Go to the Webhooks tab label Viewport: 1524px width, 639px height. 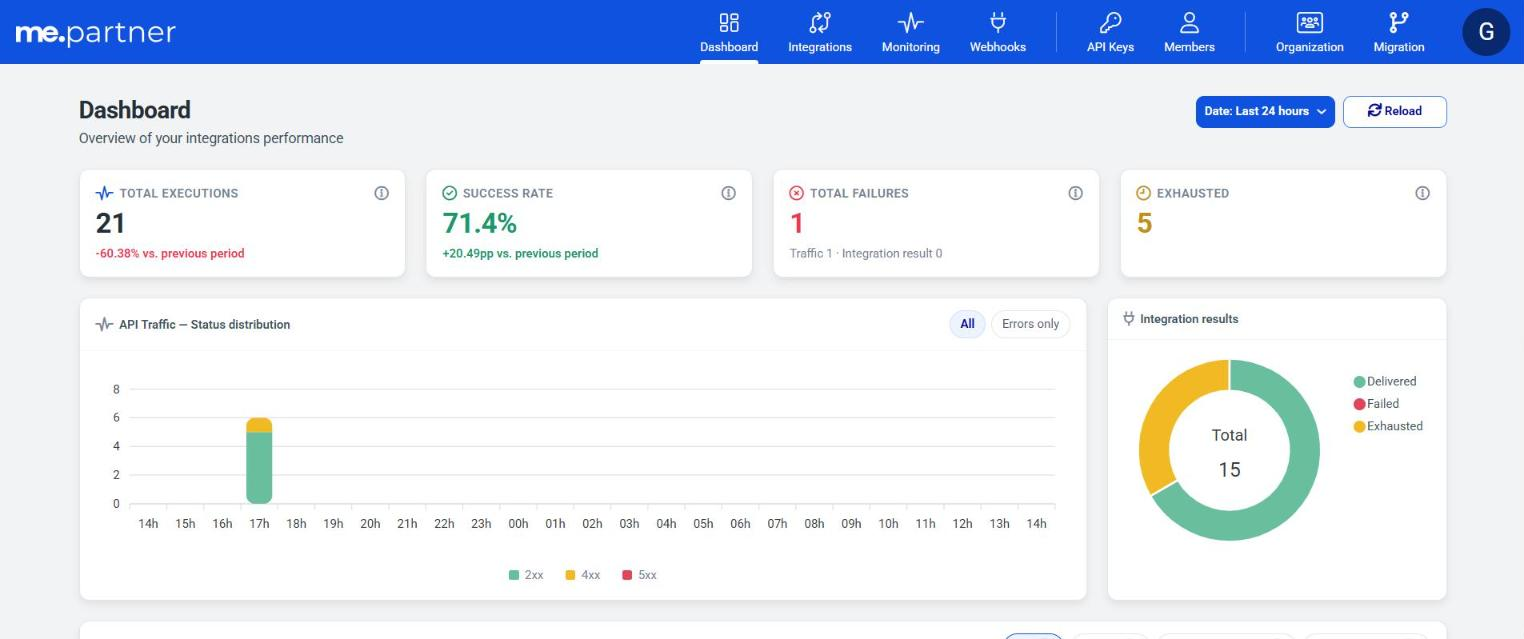tap(997, 47)
